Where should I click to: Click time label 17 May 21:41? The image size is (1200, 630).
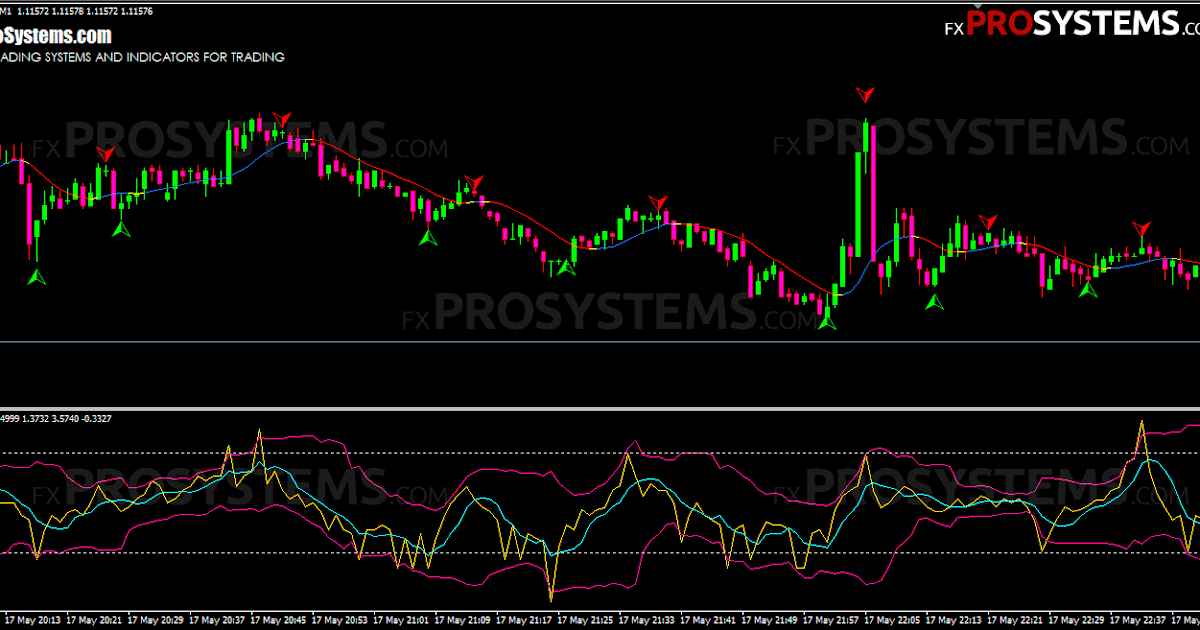pos(710,620)
